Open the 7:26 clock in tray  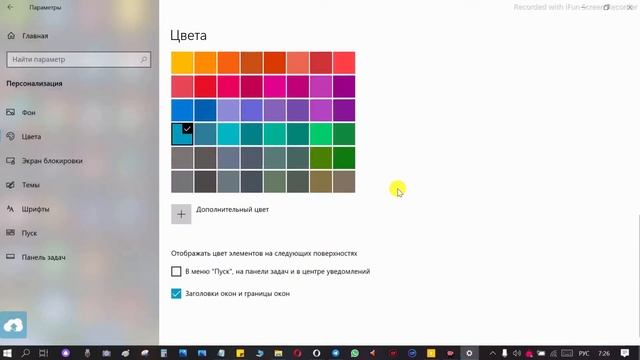604,353
